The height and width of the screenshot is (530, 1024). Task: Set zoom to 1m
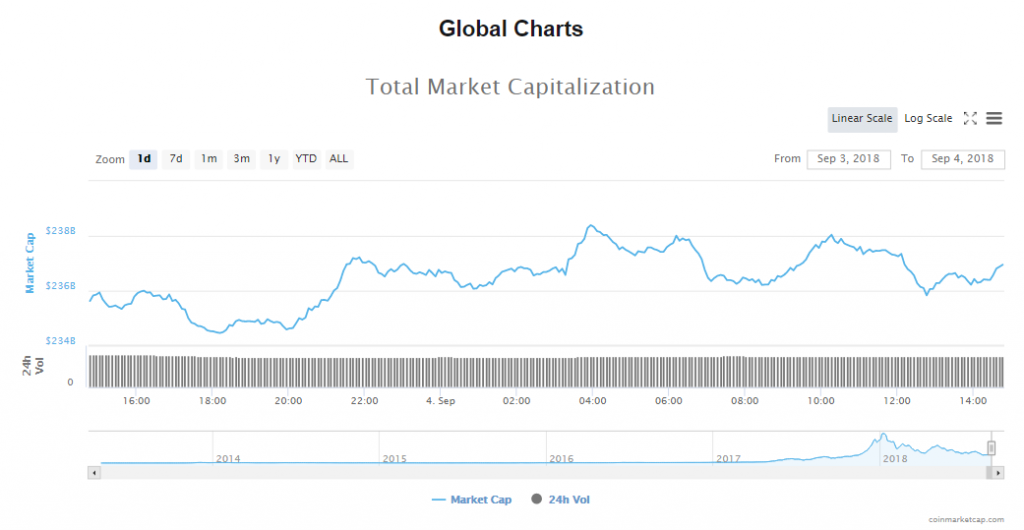point(208,159)
